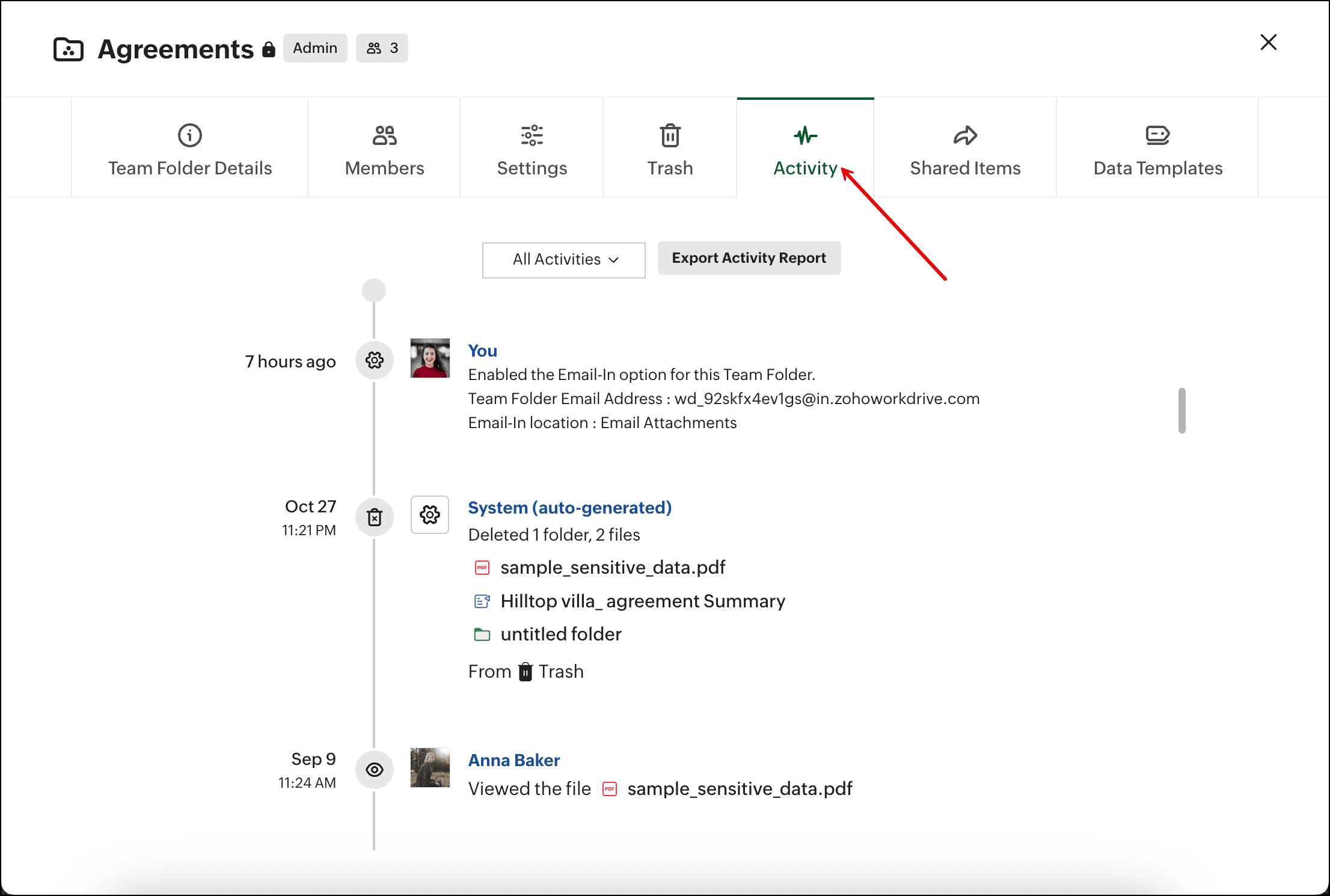
Task: Click the Trash bin tab icon
Action: (x=670, y=136)
